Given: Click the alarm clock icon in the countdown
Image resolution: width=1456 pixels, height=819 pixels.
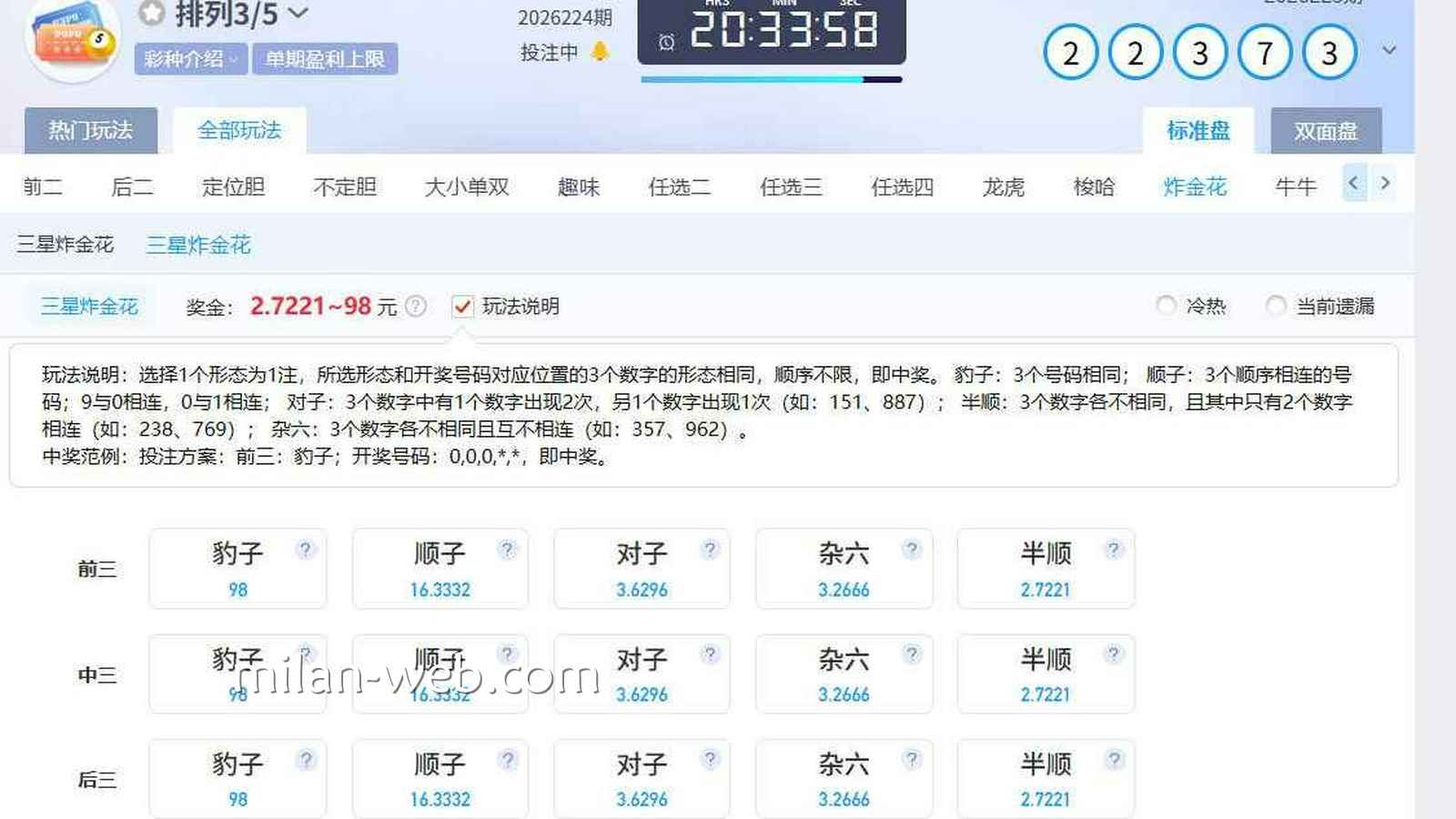Looking at the screenshot, I should click(x=666, y=42).
